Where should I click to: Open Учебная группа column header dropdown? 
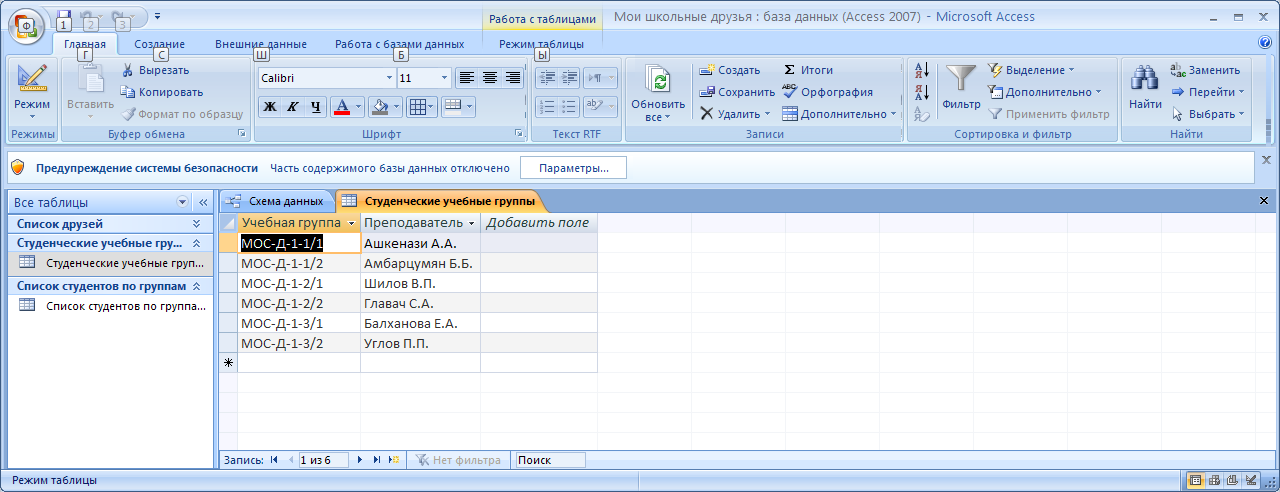point(351,223)
